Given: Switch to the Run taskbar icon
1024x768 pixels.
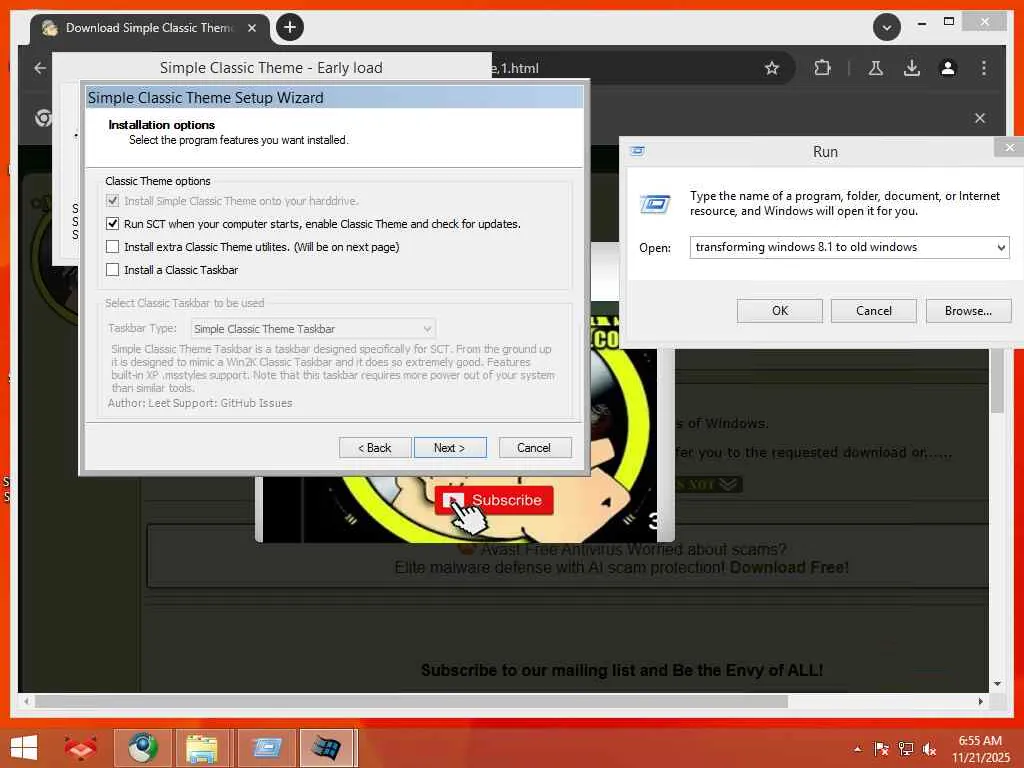Looking at the screenshot, I should coord(266,748).
